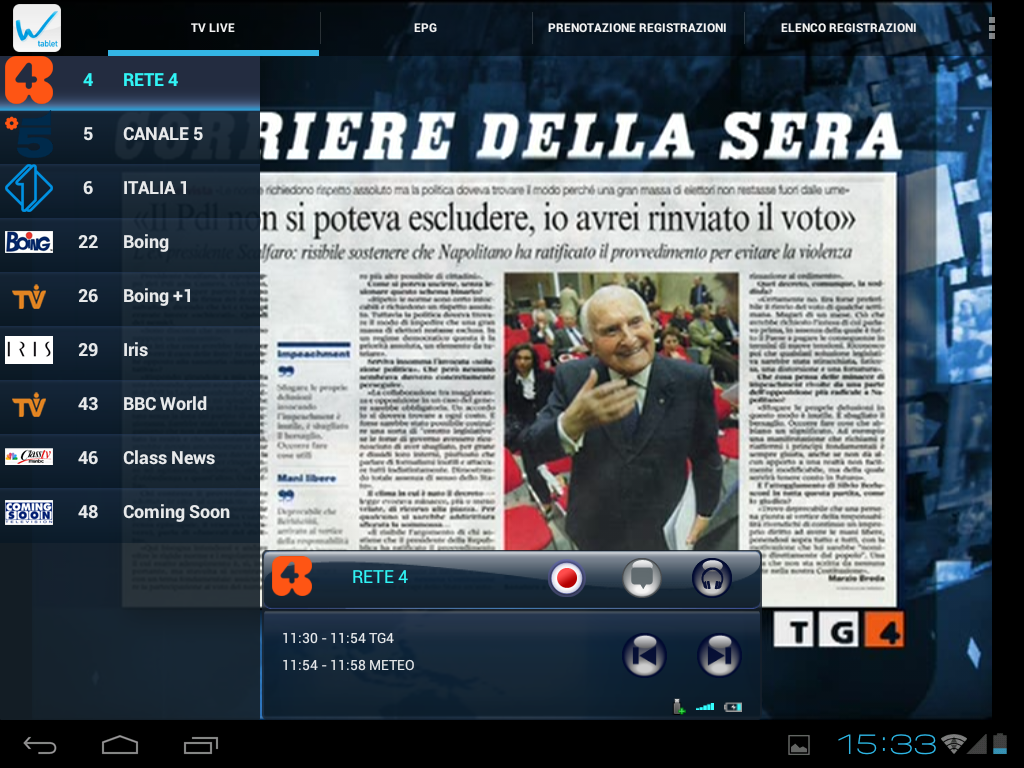Click the Iris channel logo
The width and height of the screenshot is (1024, 768).
pos(29,350)
